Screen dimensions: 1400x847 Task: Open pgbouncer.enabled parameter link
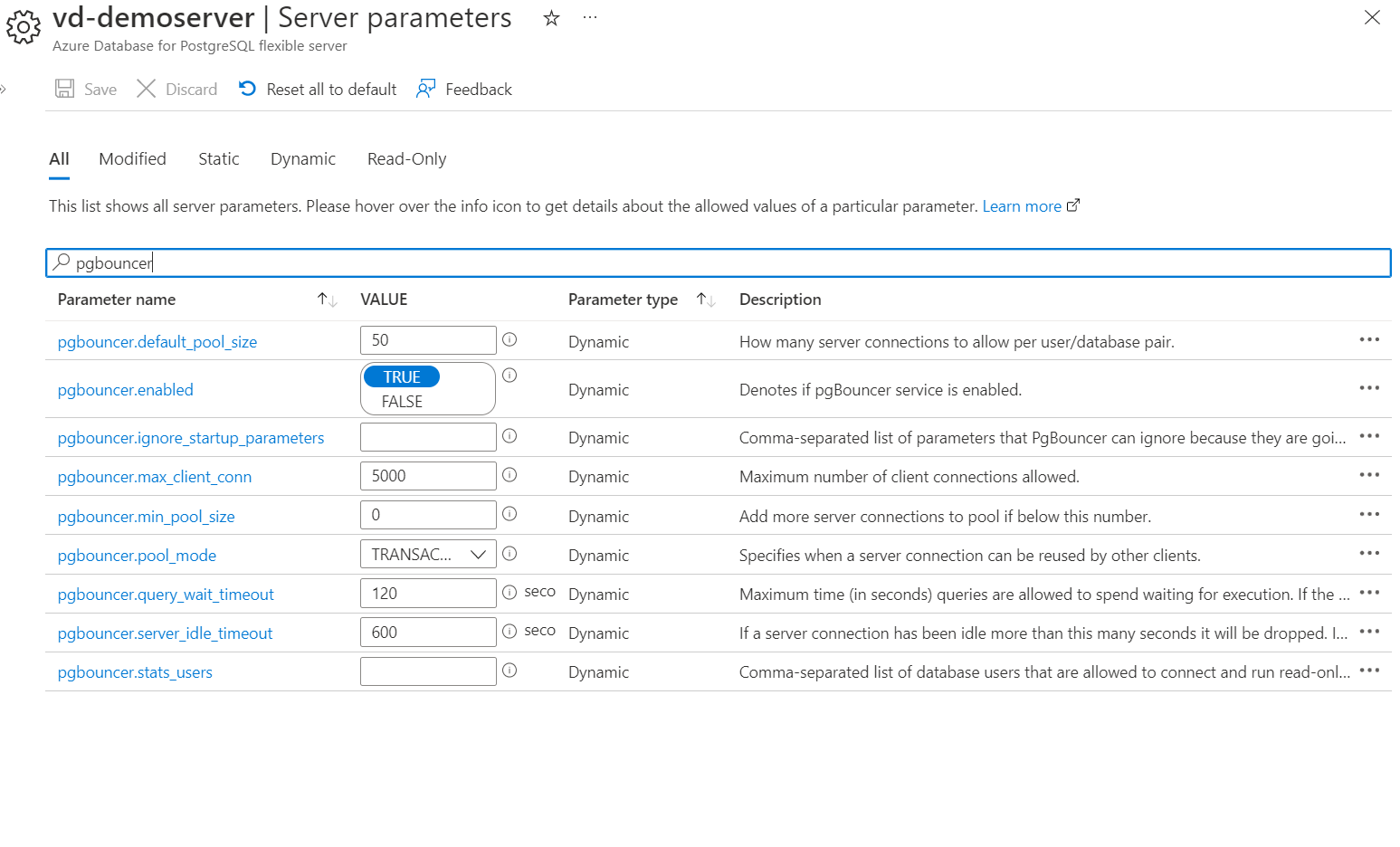tap(126, 389)
